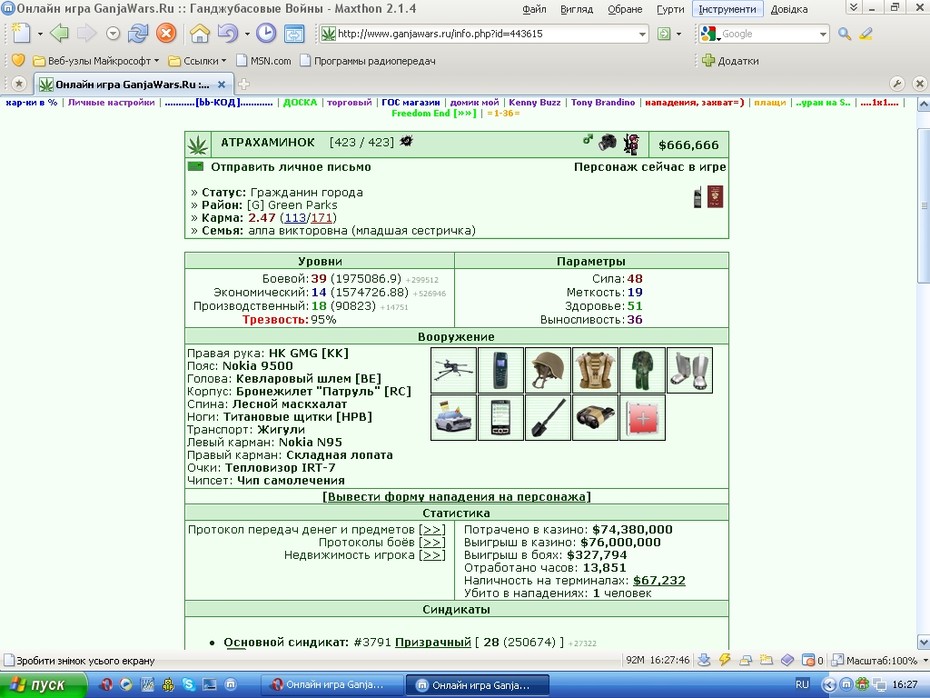Open the ГОС магазин navigation link
930x698 pixels.
410,102
